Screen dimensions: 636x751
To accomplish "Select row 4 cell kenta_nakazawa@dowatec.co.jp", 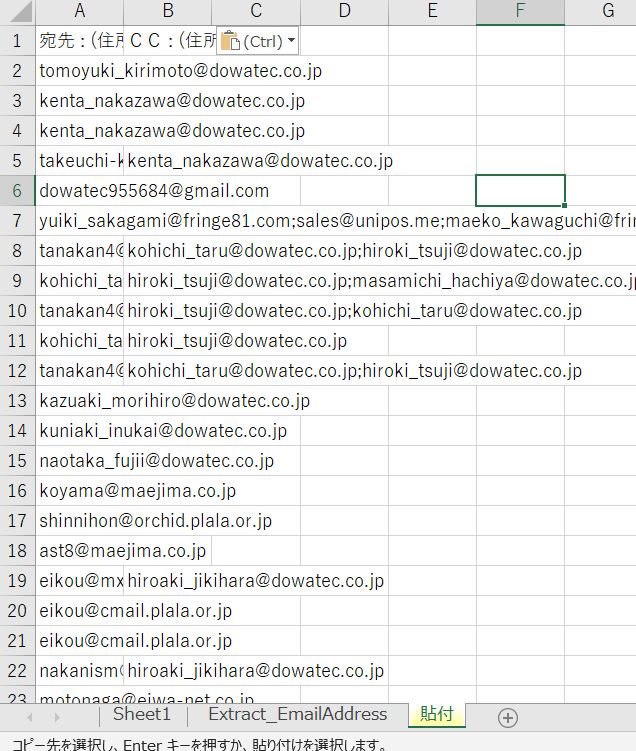I will pos(80,131).
